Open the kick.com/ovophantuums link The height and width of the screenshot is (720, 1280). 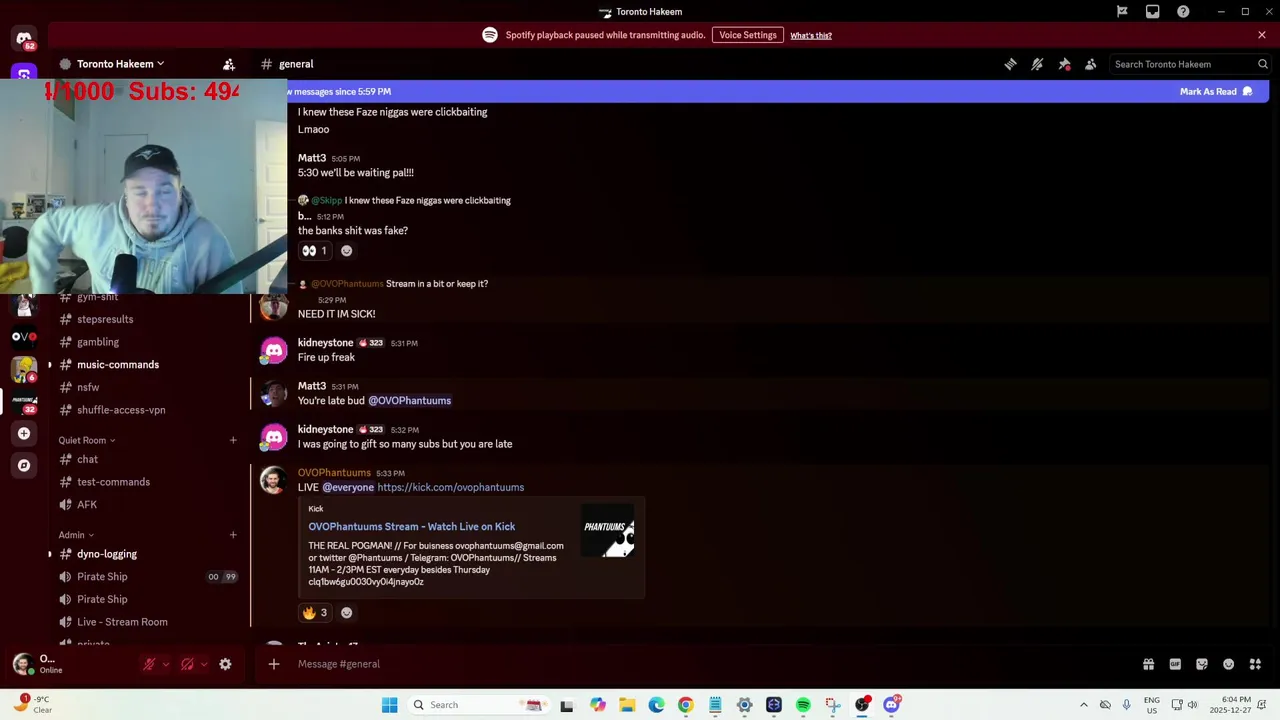(x=450, y=488)
